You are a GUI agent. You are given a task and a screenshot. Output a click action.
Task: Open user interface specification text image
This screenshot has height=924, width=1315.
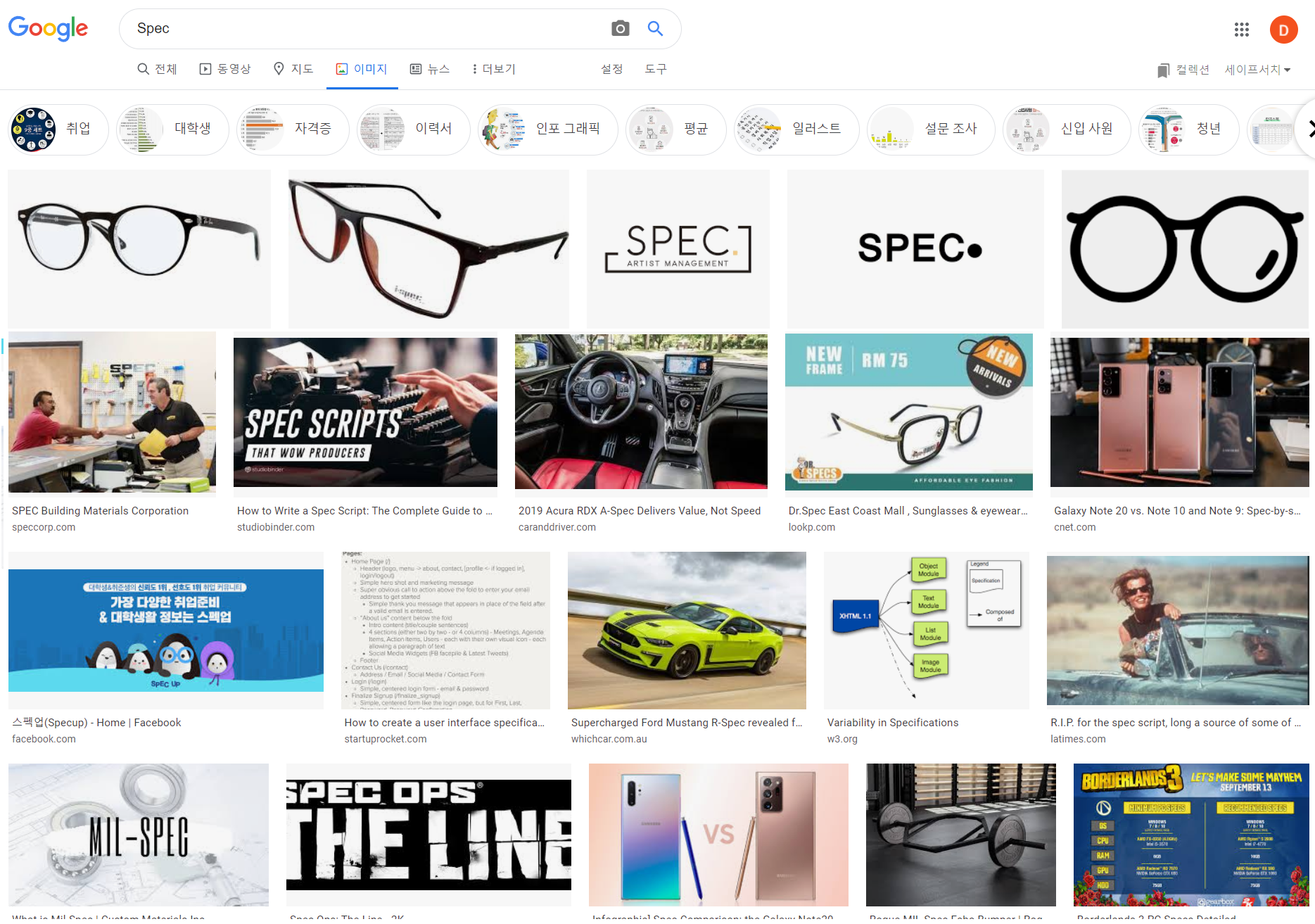coord(445,631)
